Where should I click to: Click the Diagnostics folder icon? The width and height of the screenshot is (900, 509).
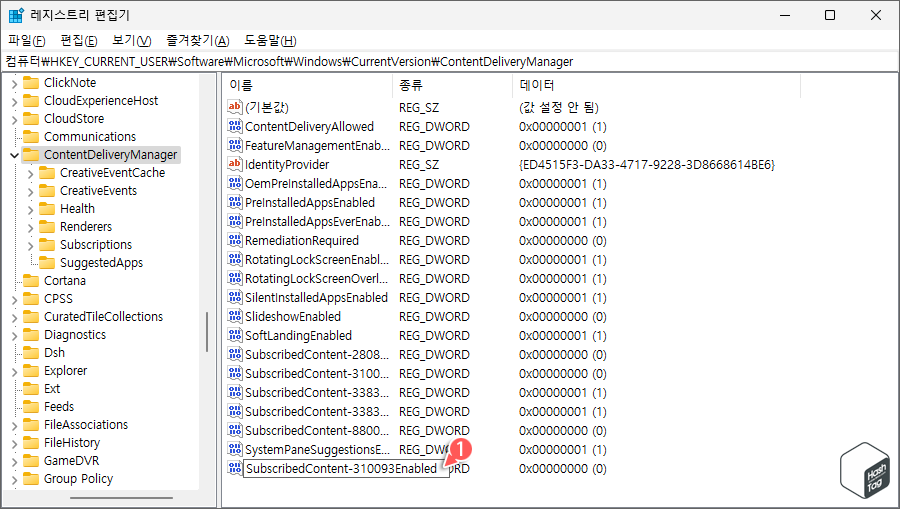[31, 335]
